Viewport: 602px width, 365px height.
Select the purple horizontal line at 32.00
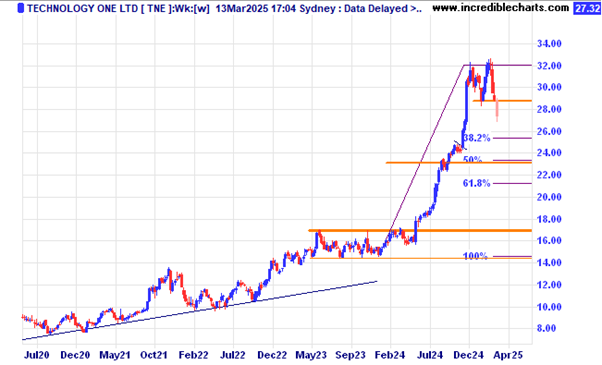point(498,65)
